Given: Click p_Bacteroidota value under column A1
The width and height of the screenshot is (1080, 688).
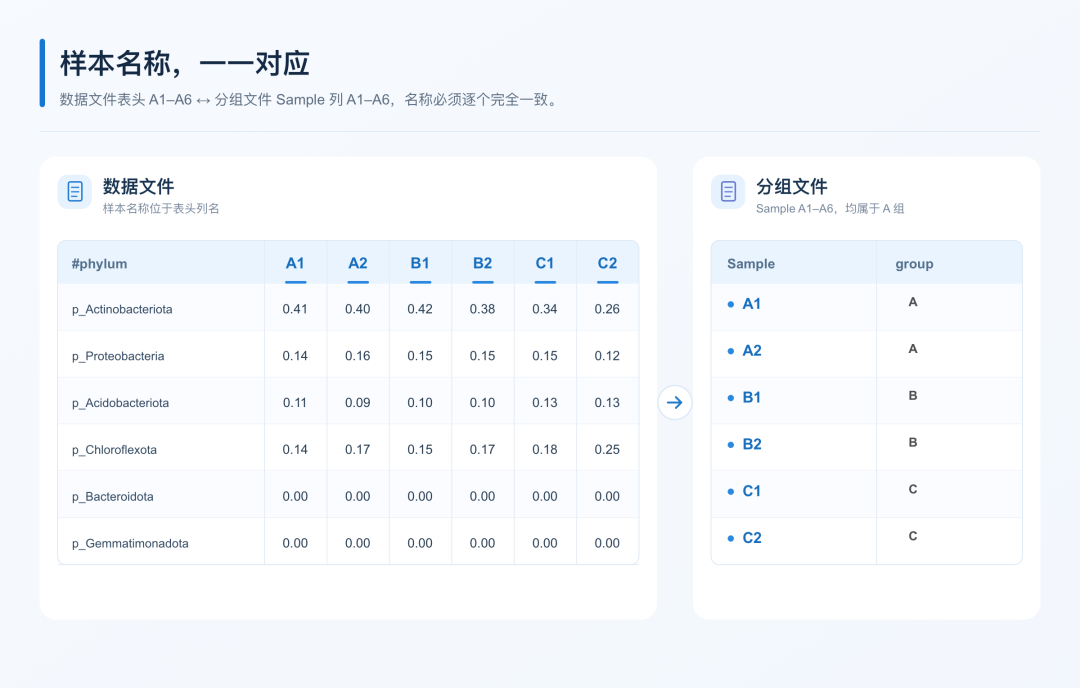Looking at the screenshot, I should (295, 497).
